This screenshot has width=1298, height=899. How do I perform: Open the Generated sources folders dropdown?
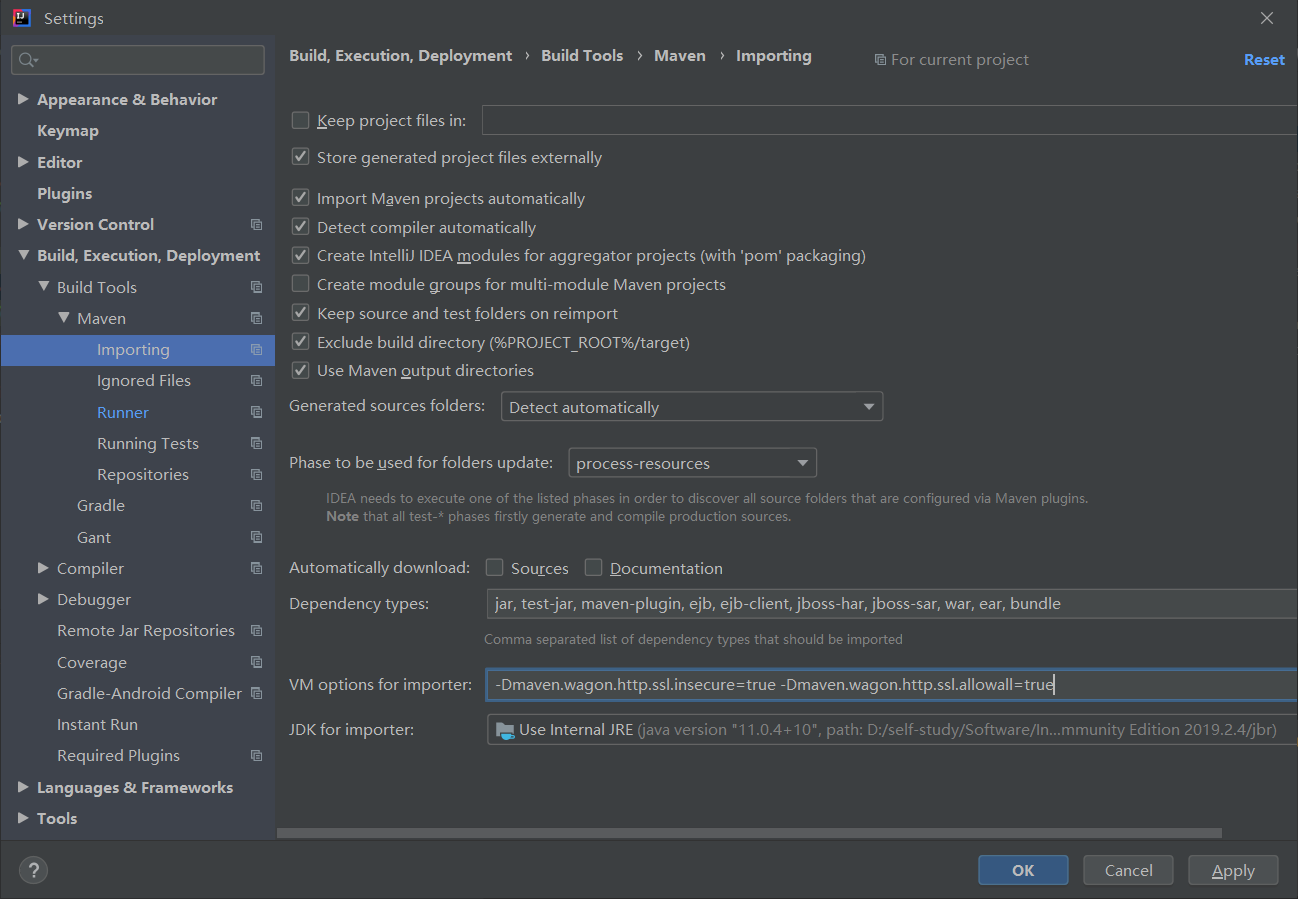tap(684, 407)
